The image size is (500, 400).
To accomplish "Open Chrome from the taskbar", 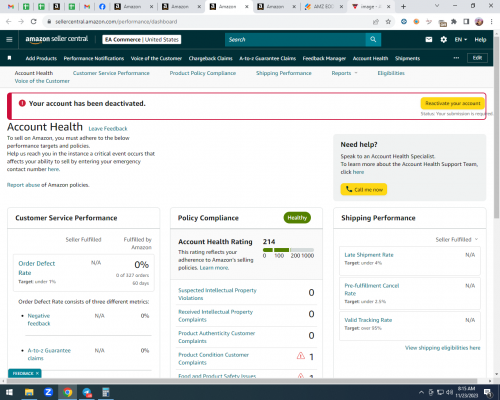I will coord(68,392).
